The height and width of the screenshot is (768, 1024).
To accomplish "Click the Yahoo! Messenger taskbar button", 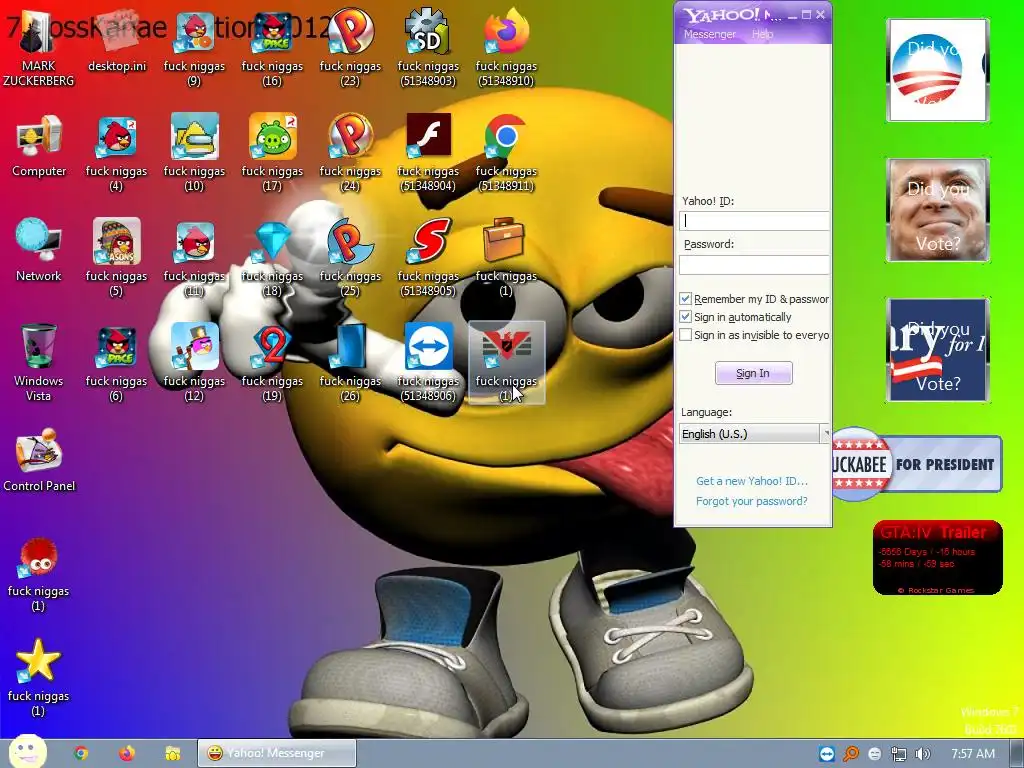I will coord(277,753).
